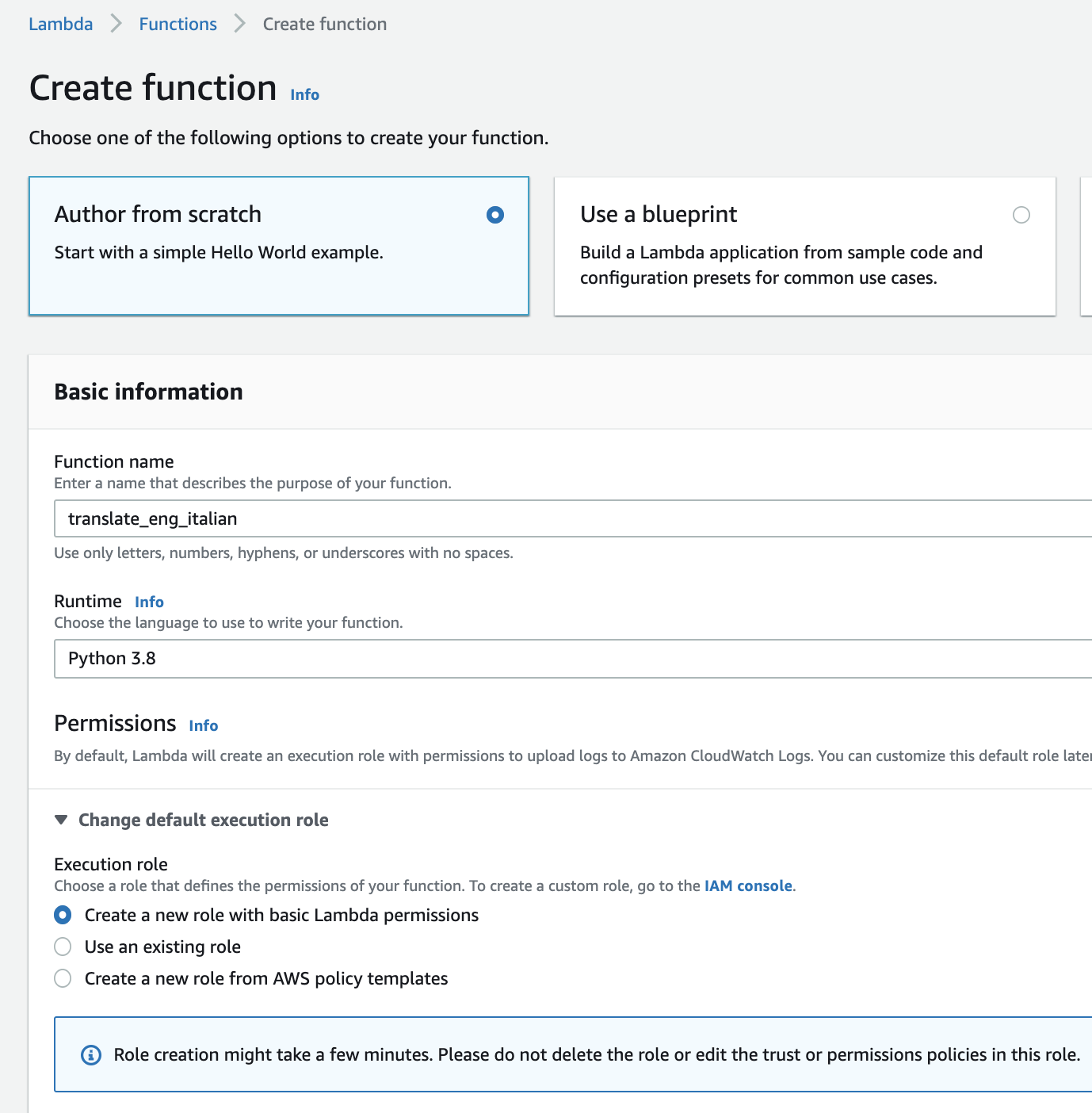Choose Create a new role with basic Lambda permissions
This screenshot has height=1113, width=1092.
63,915
